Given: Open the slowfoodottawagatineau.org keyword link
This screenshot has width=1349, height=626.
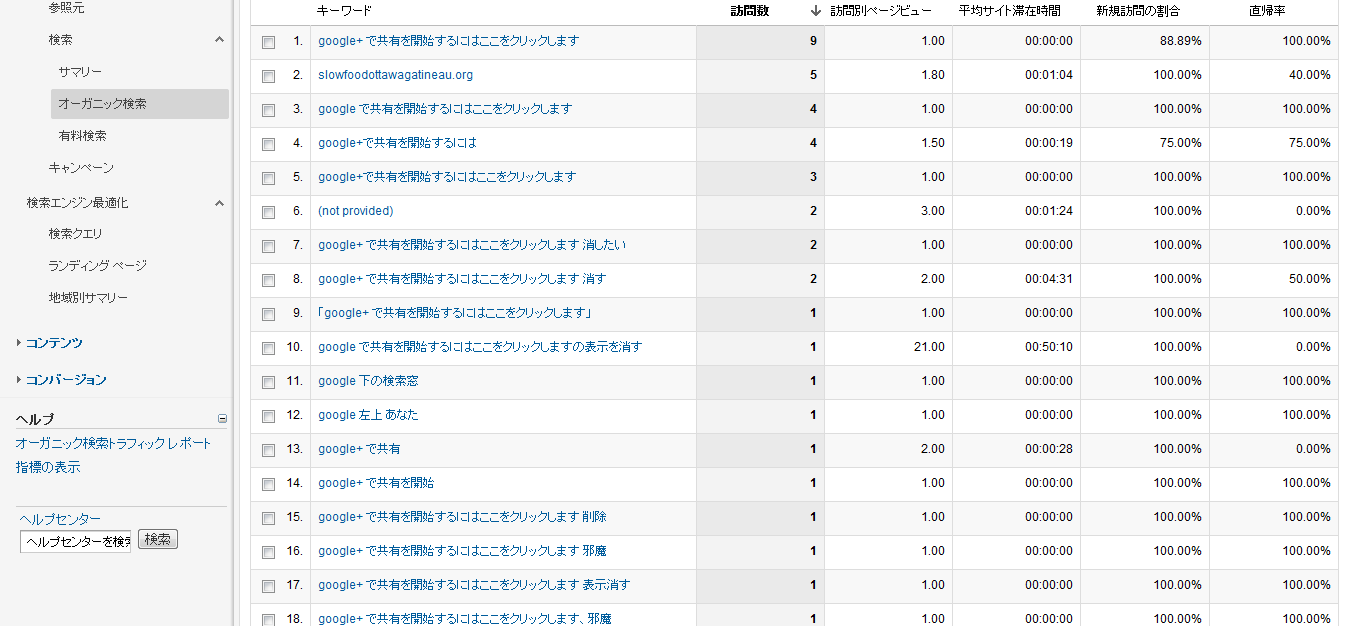Looking at the screenshot, I should point(395,75).
